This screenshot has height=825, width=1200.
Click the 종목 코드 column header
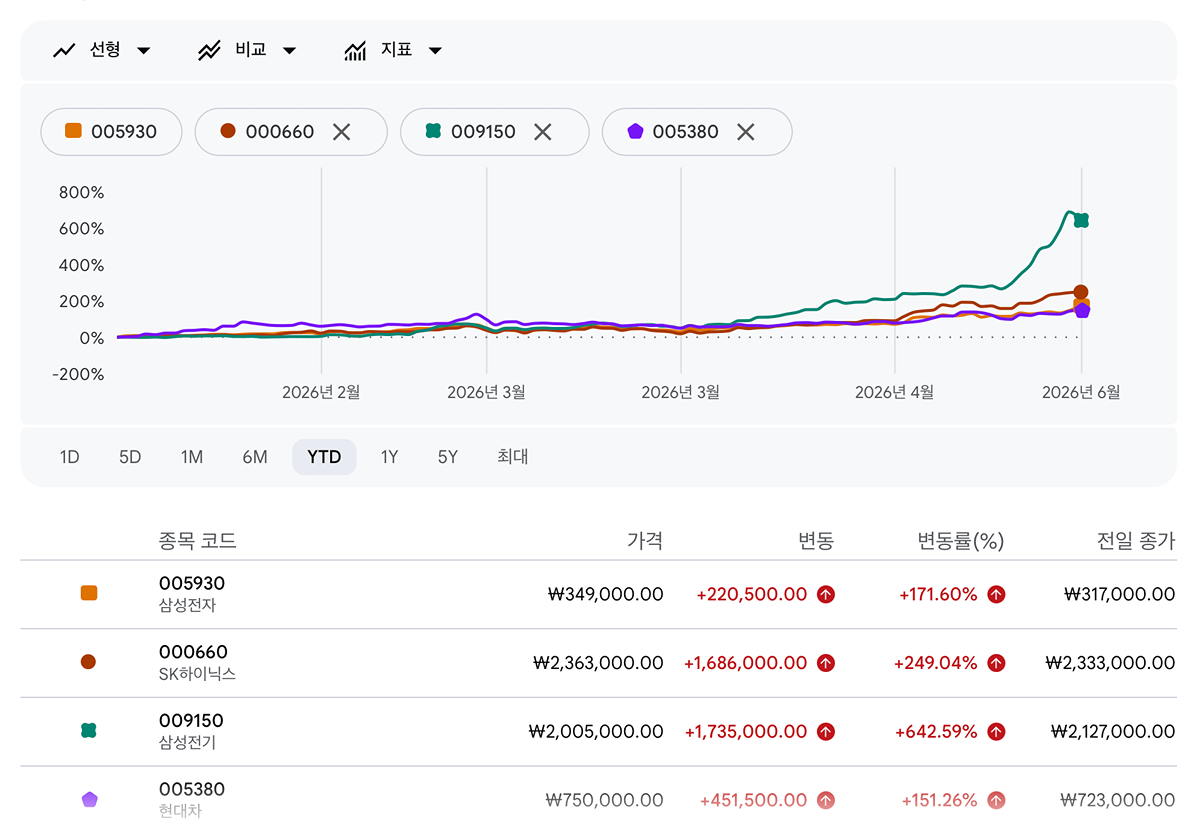(197, 541)
